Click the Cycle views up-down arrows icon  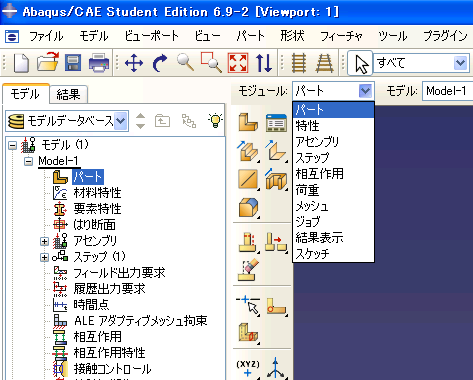click(x=264, y=63)
